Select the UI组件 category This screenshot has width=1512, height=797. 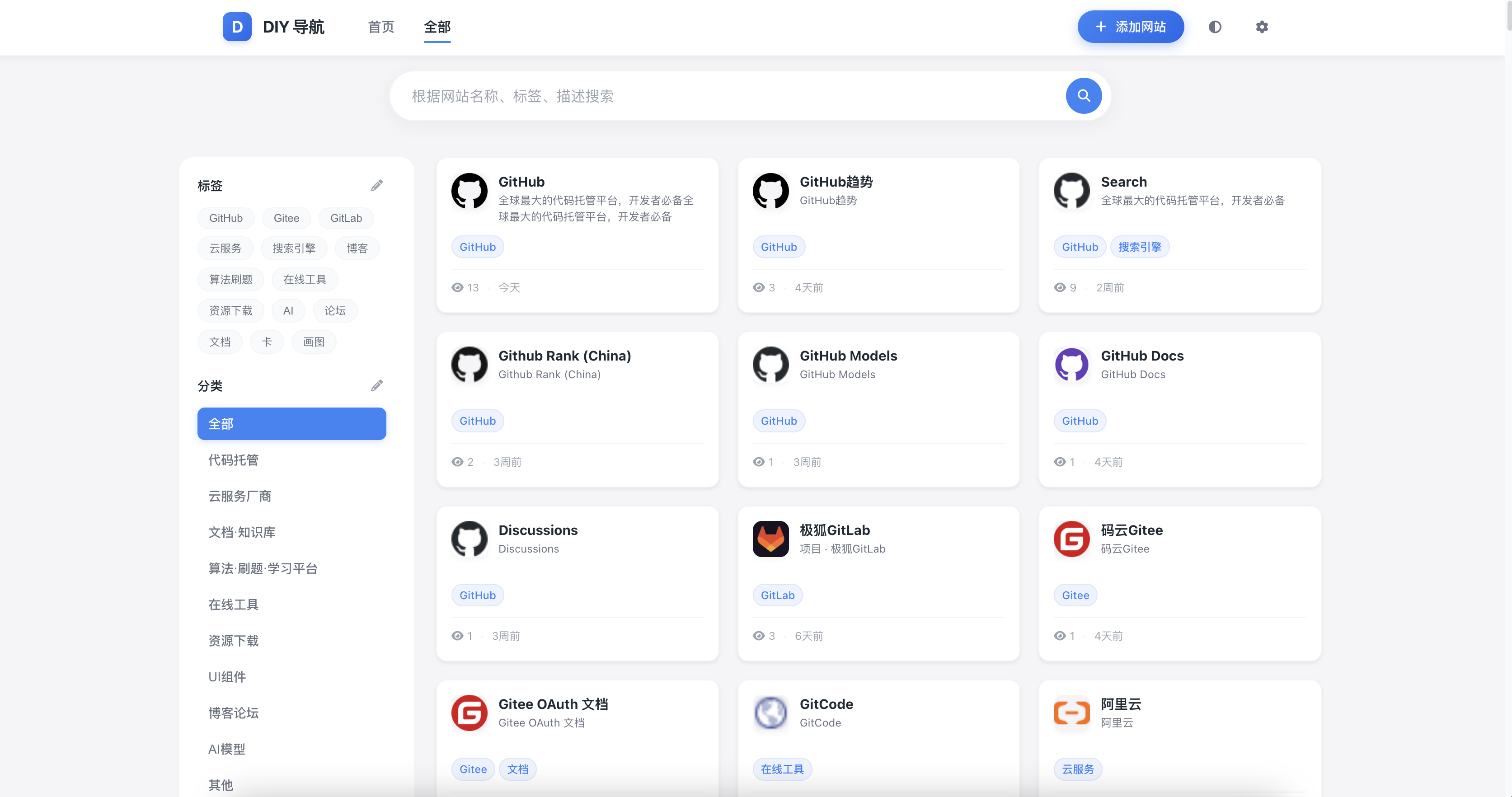(291, 677)
